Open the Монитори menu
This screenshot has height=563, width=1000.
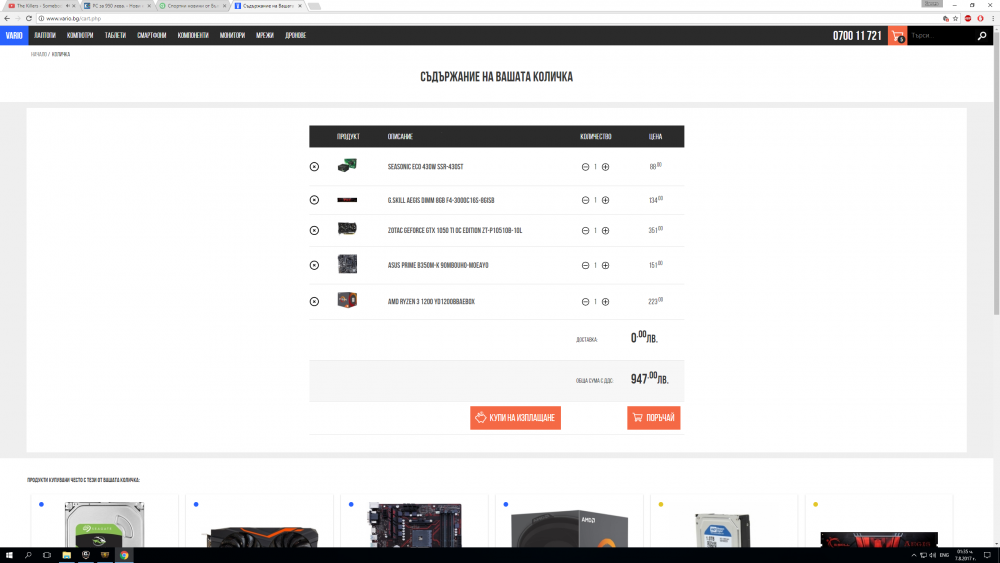[232, 36]
